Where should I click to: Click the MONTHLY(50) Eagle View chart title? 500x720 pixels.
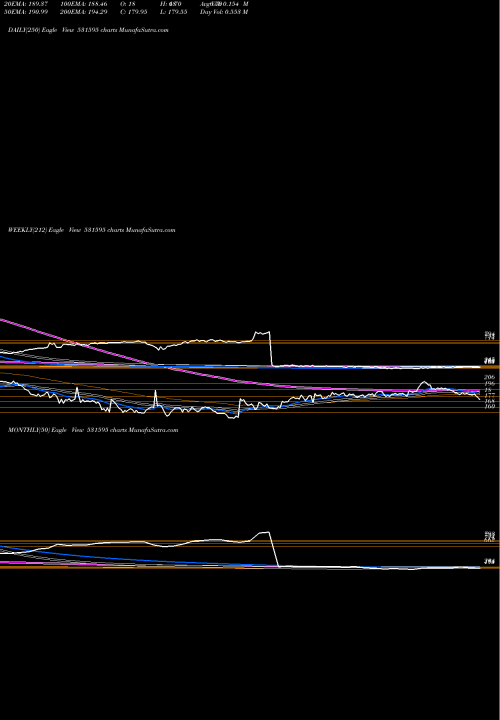pyautogui.click(x=93, y=430)
